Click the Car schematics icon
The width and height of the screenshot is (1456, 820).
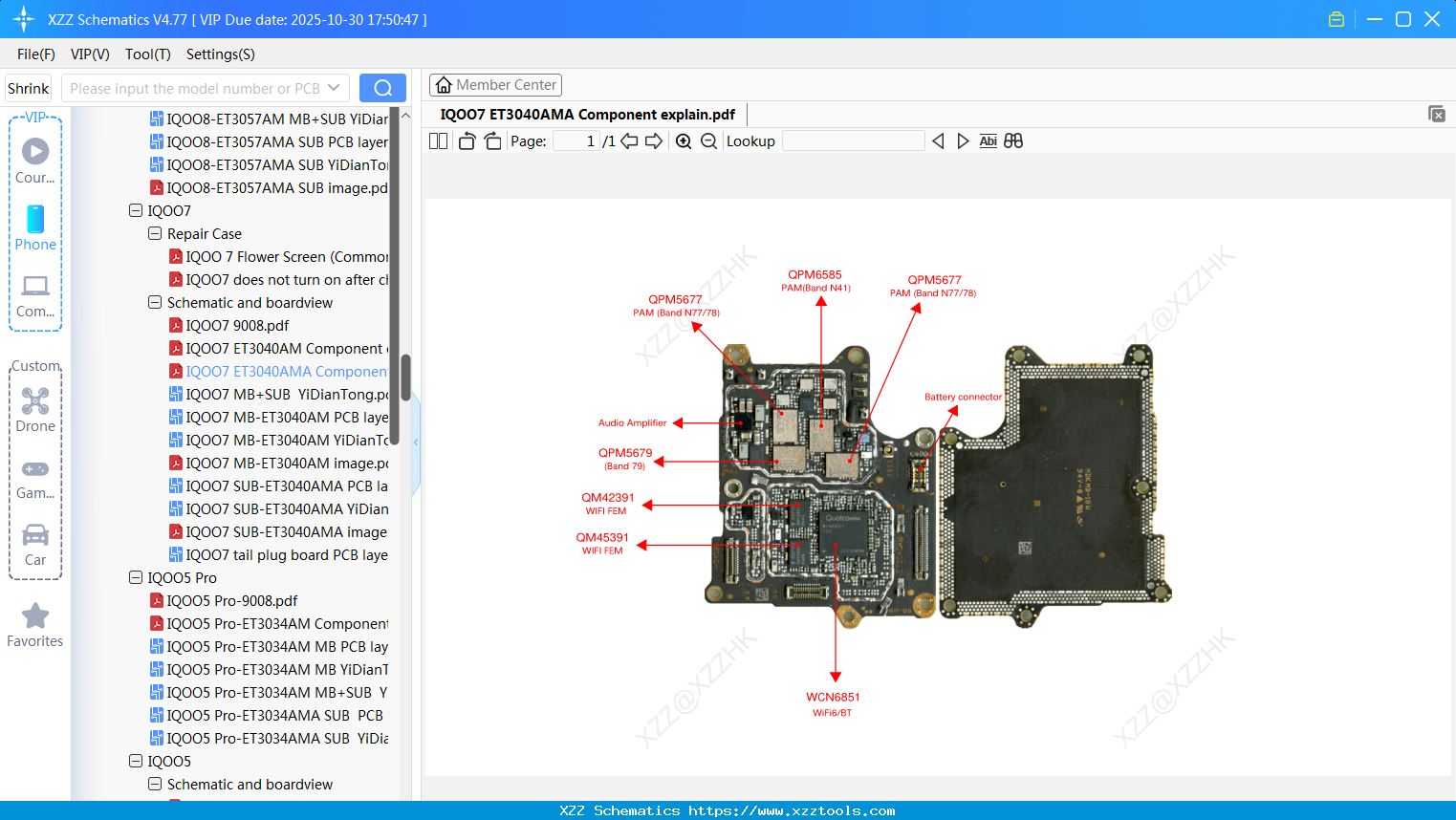pyautogui.click(x=34, y=540)
